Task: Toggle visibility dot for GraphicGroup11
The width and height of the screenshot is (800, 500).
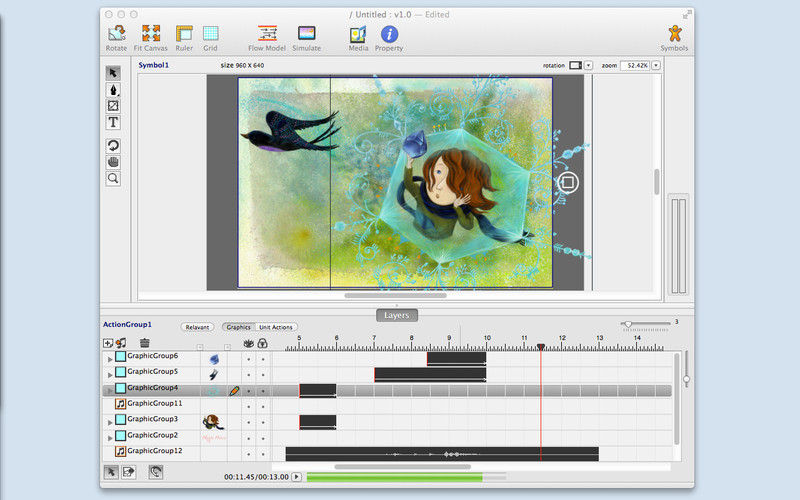Action: 249,407
